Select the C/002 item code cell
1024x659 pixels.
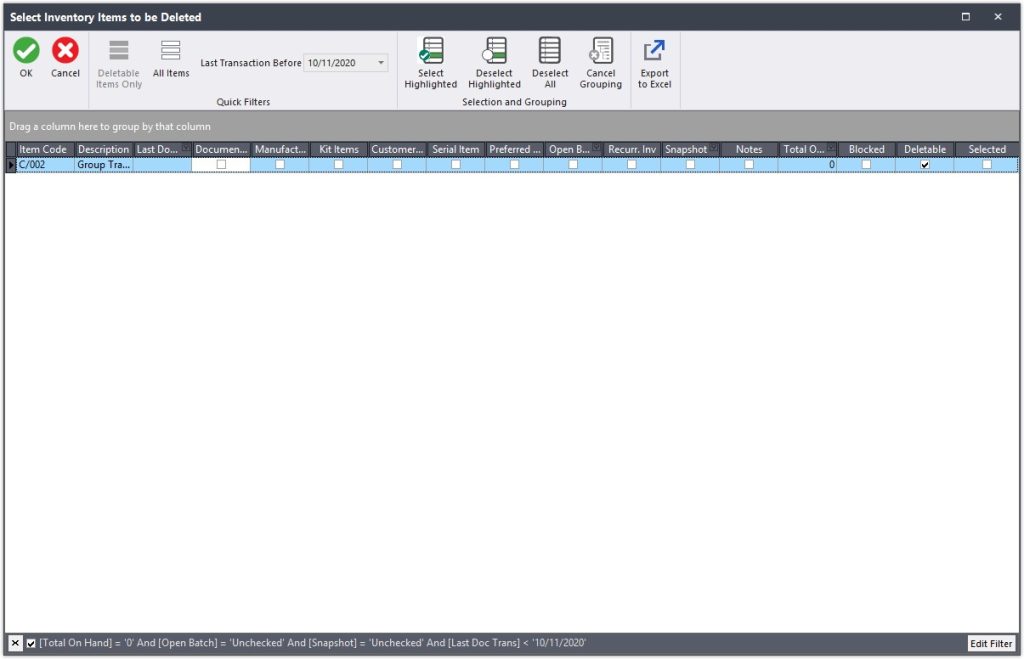[43, 164]
